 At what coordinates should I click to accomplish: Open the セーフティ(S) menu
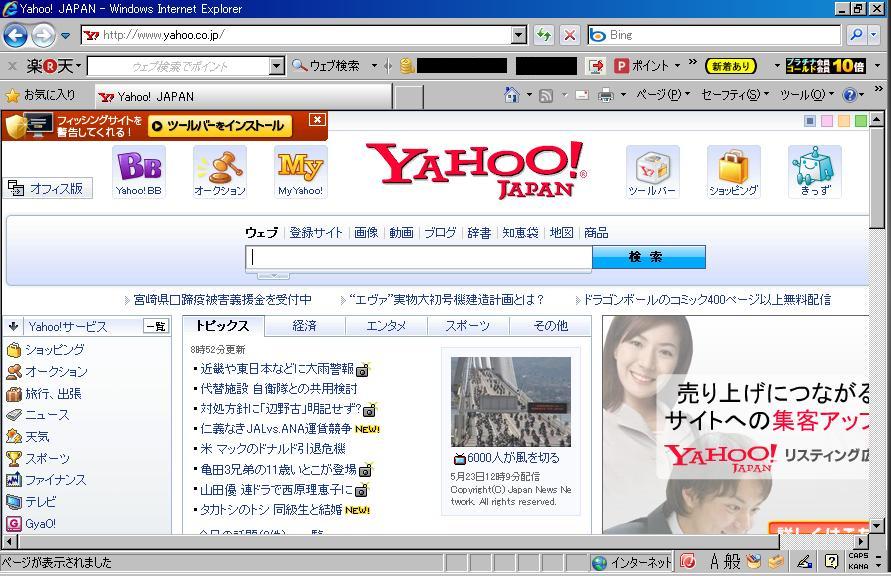[735, 95]
